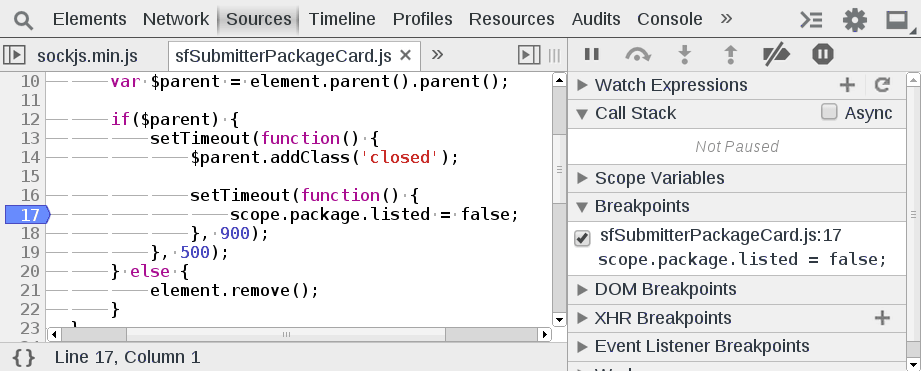Toggle the console drawer icon
The image size is (921, 371).
(811, 21)
